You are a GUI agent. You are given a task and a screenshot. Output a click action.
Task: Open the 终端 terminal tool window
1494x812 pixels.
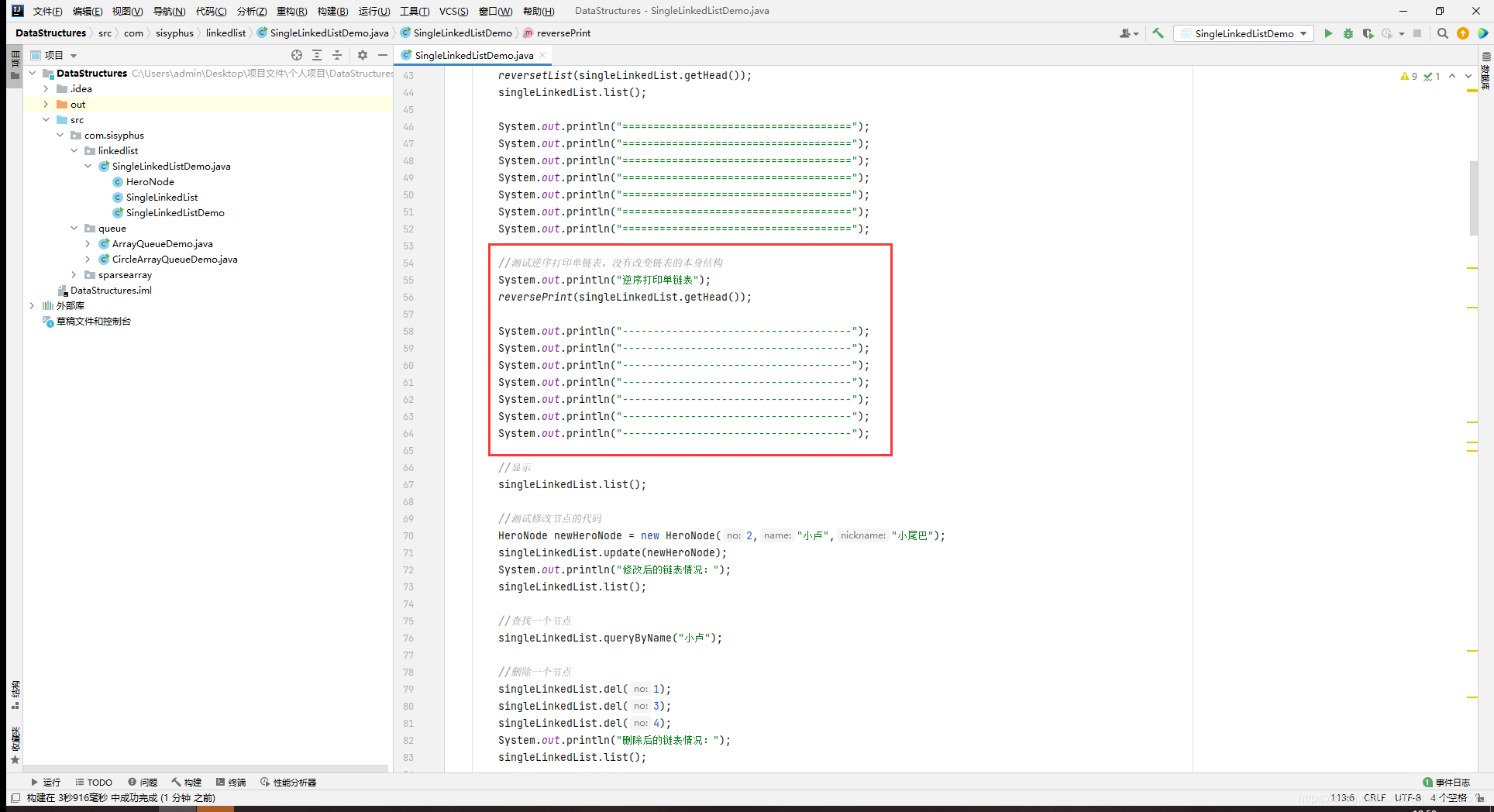(231, 782)
